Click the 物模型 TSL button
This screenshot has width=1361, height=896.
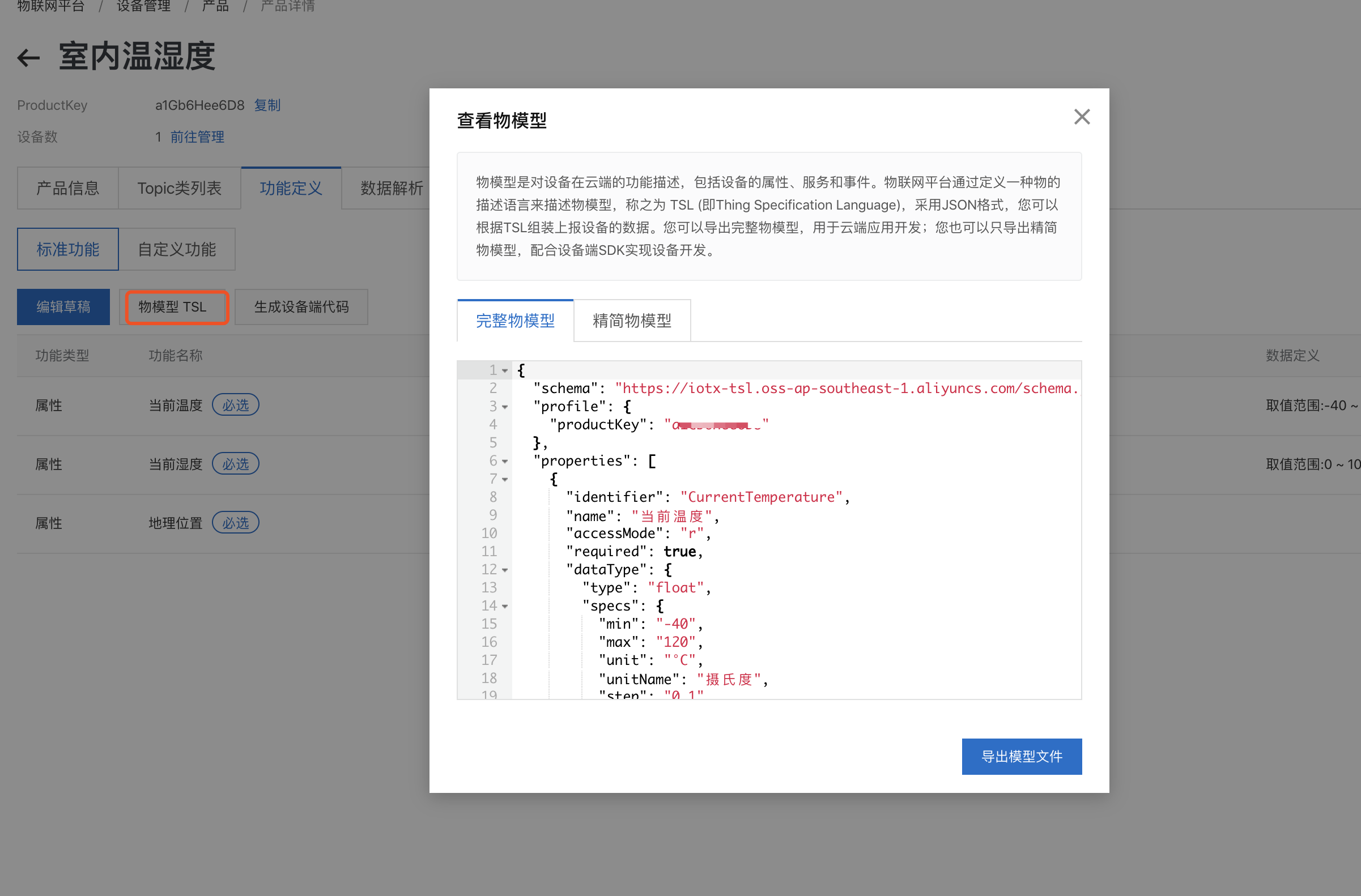[175, 307]
